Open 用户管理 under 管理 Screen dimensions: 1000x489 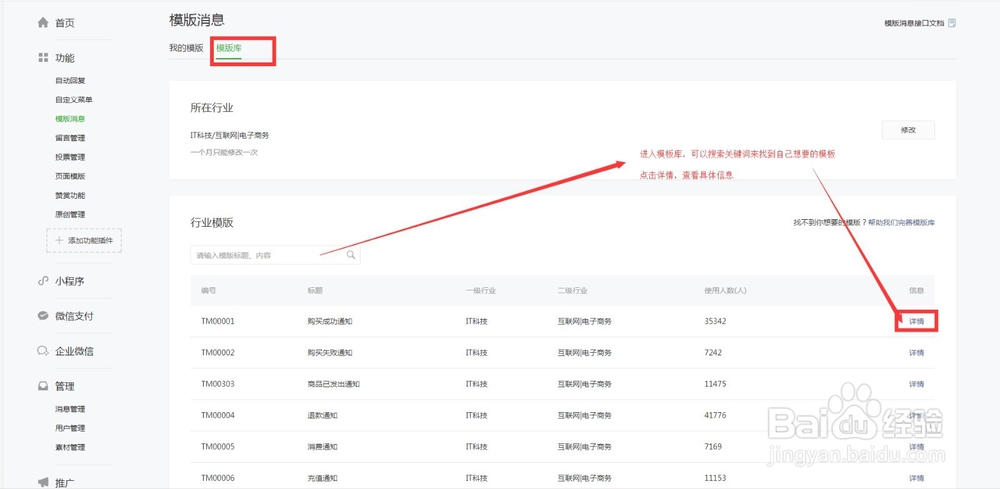click(70, 428)
